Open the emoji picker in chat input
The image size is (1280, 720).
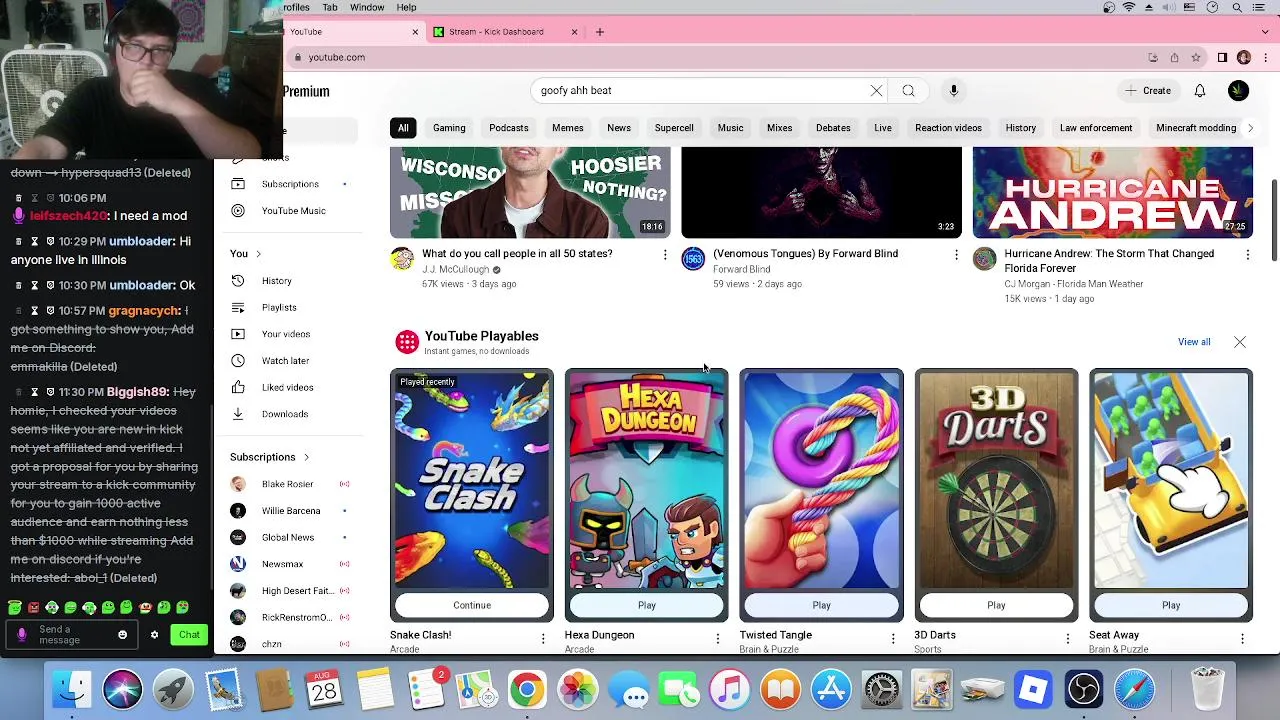[x=122, y=635]
